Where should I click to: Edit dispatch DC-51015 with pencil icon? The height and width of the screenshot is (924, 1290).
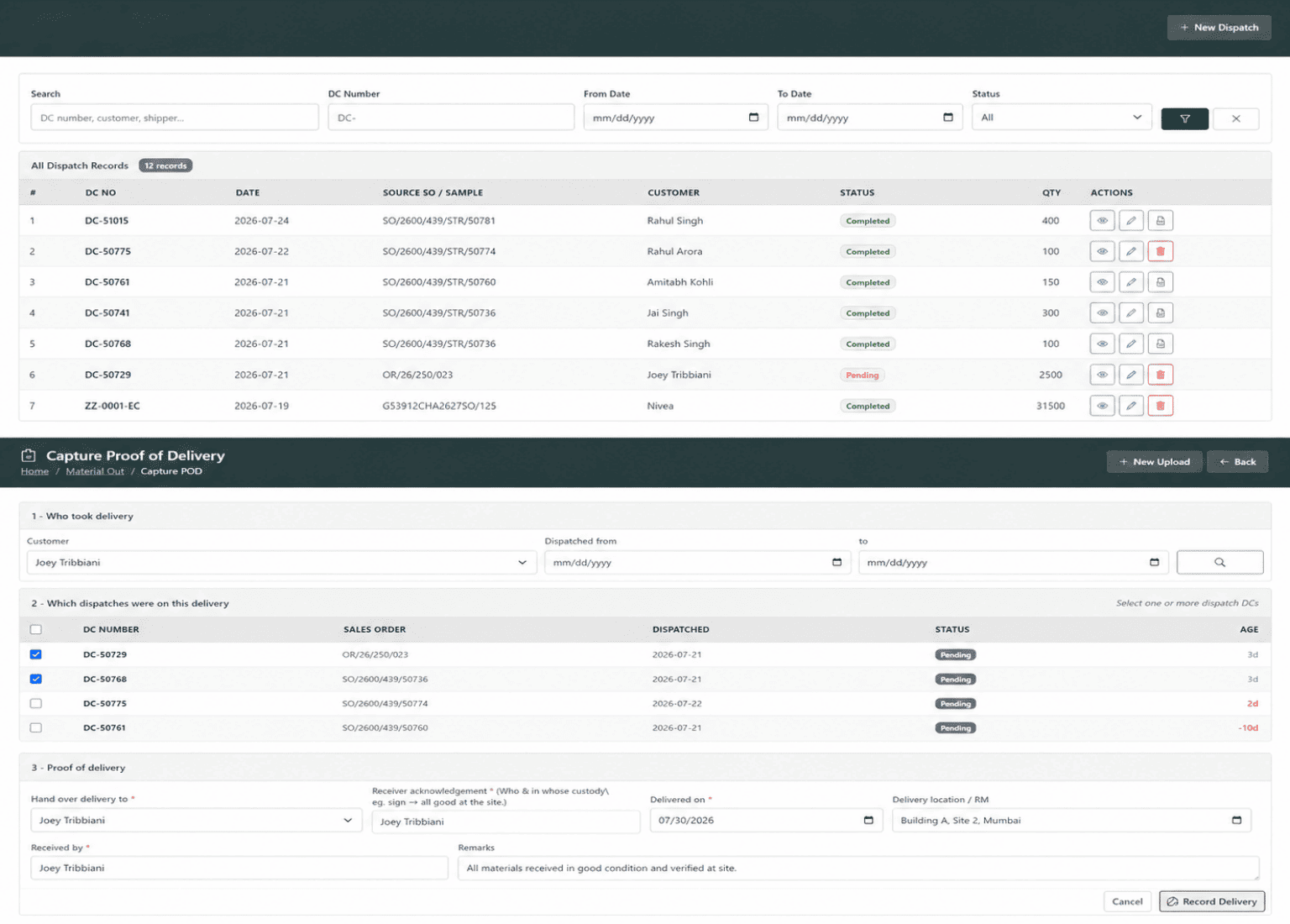tap(1131, 221)
